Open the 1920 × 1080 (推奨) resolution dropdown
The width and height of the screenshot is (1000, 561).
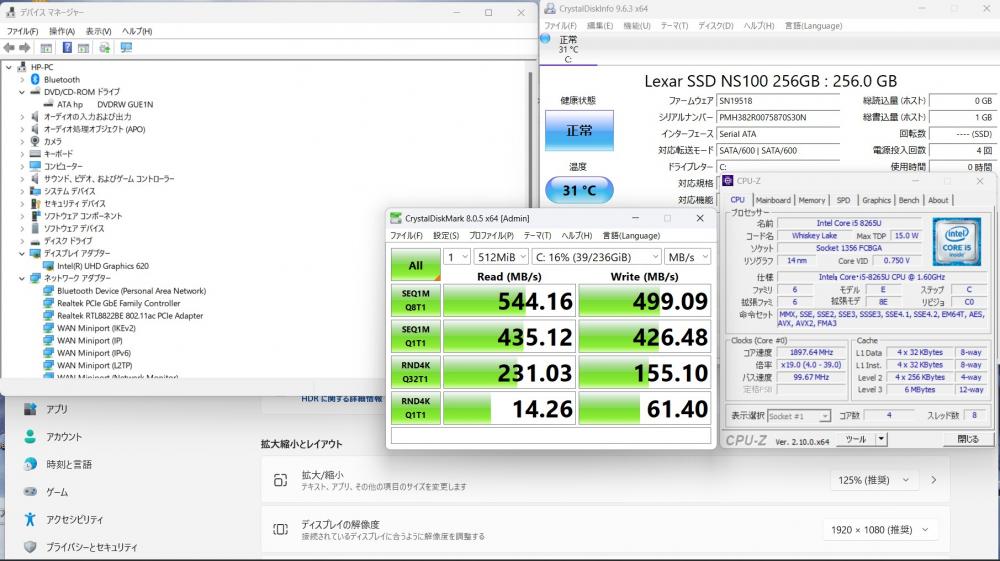(x=879, y=530)
